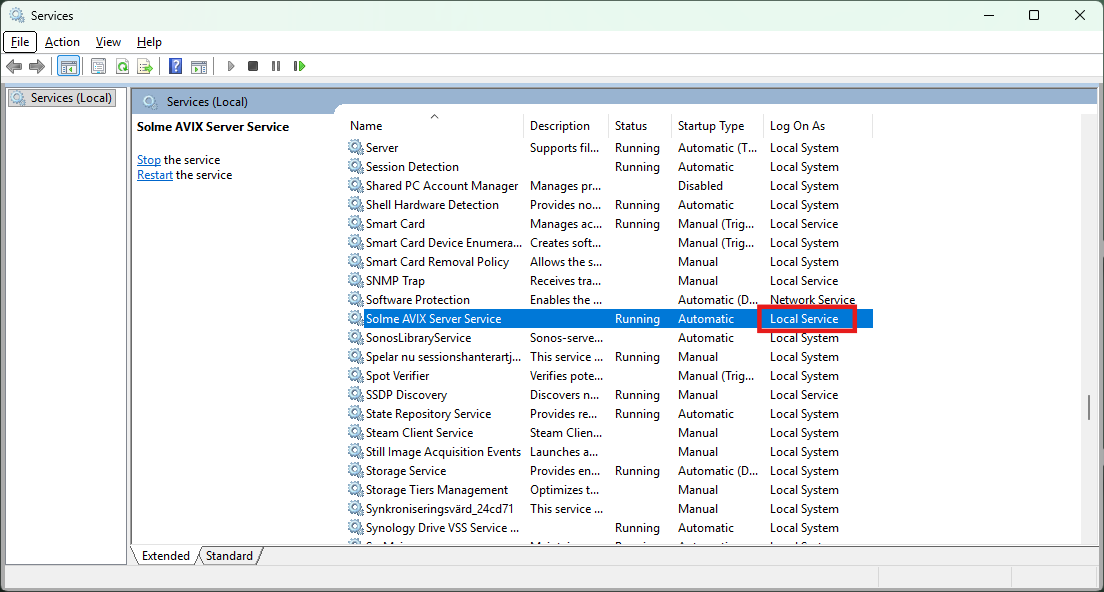Sort by the Description column header

point(565,125)
